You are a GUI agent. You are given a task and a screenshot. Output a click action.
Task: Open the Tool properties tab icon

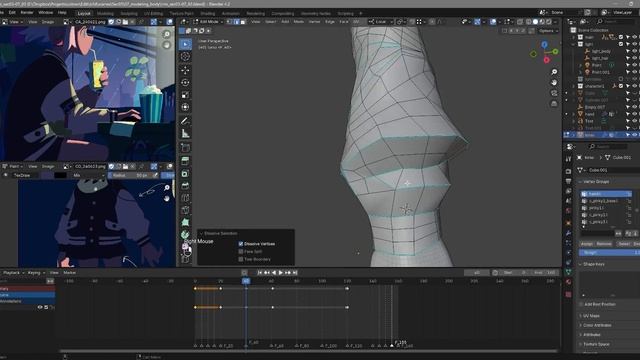[x=569, y=158]
